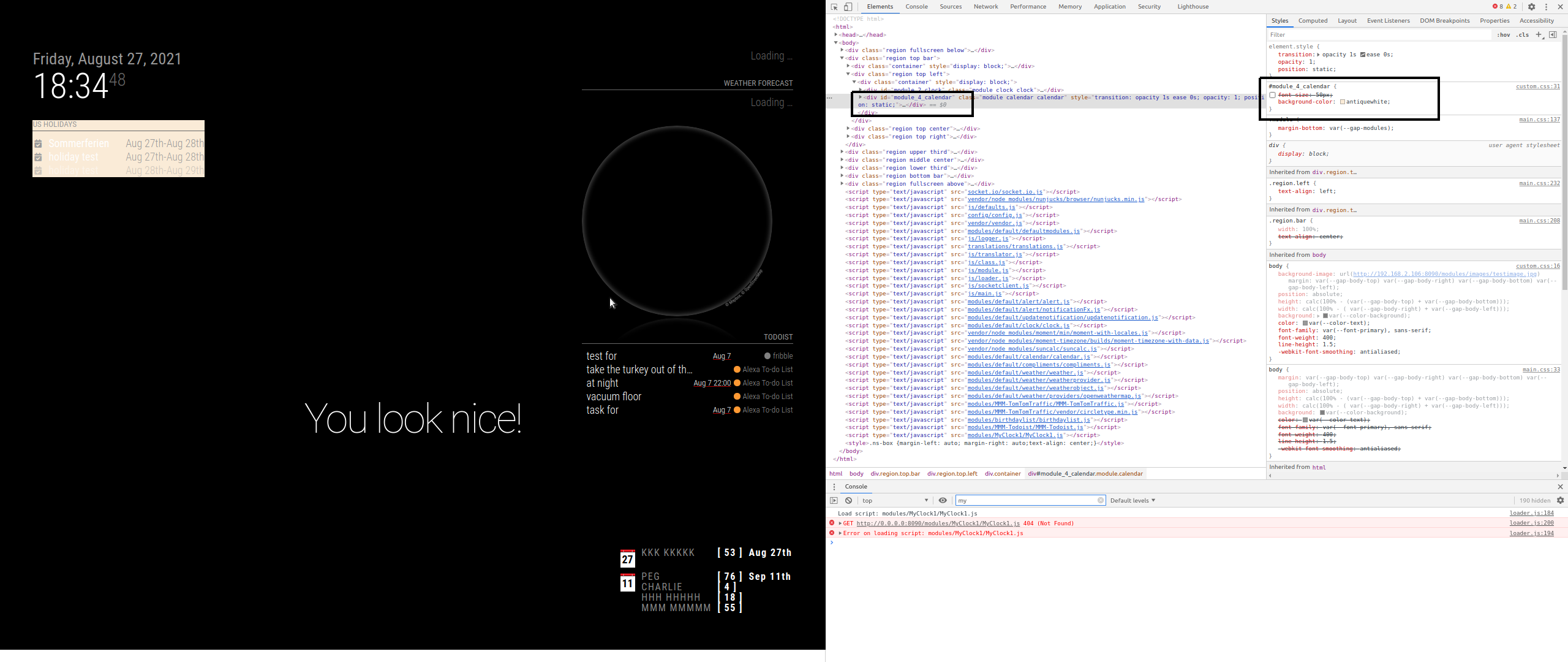Switch to the Network tab

pos(986,7)
